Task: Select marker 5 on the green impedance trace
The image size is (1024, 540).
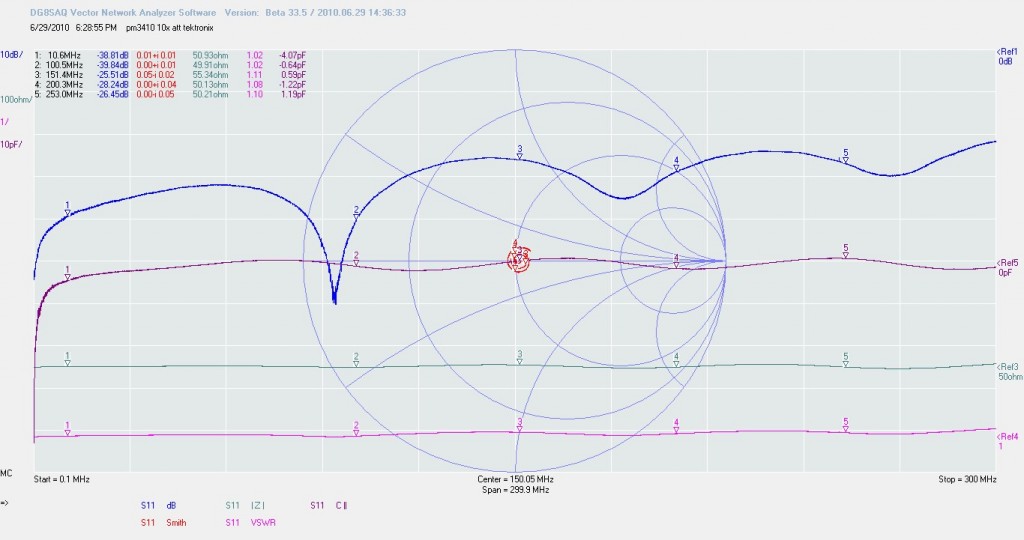Action: (x=845, y=360)
